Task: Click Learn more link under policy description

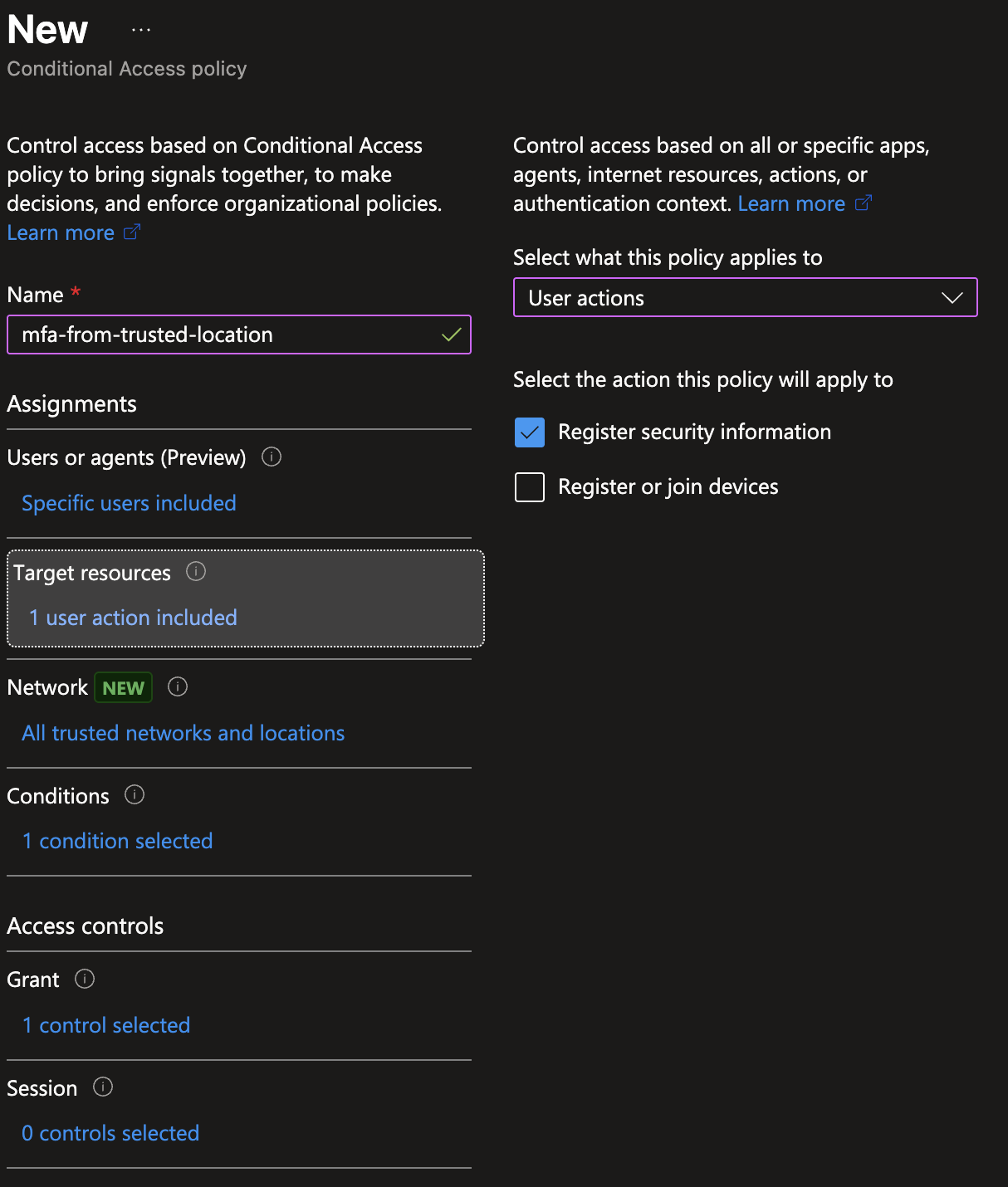Action: coord(61,233)
